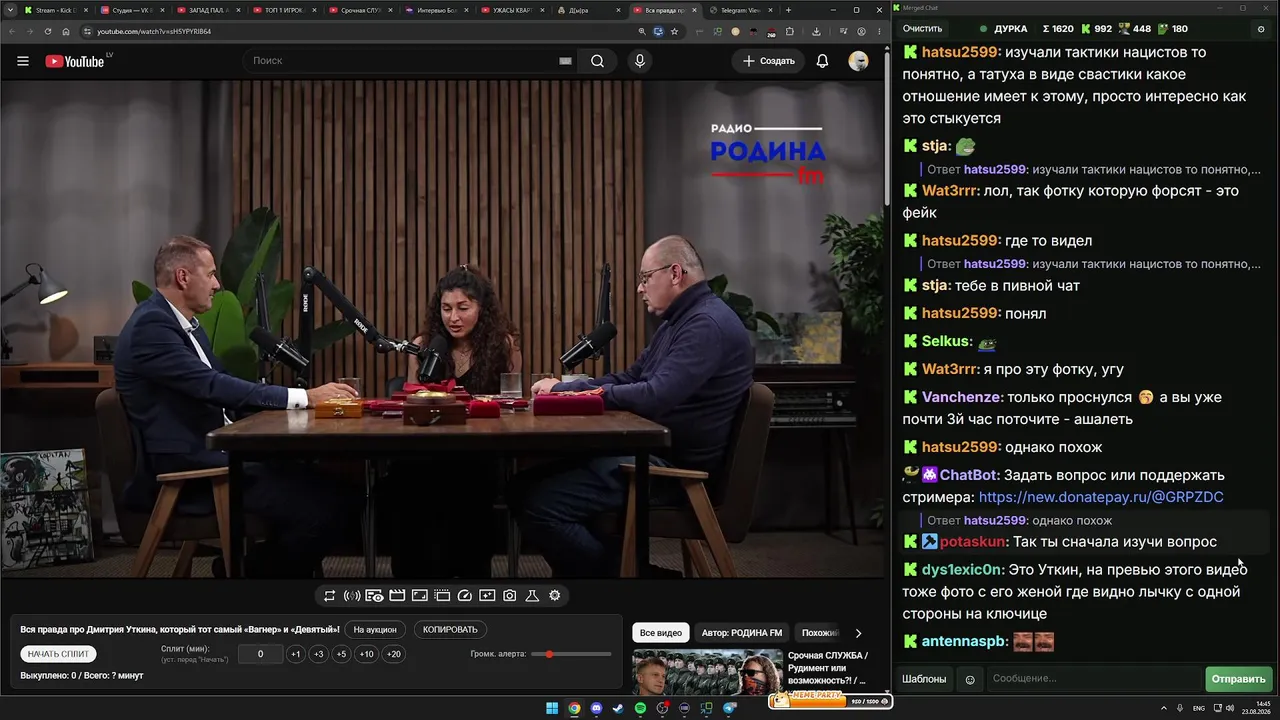Switch to the 'ЗАПАД ПАЛ' tab
1280x720 pixels.
(x=207, y=10)
